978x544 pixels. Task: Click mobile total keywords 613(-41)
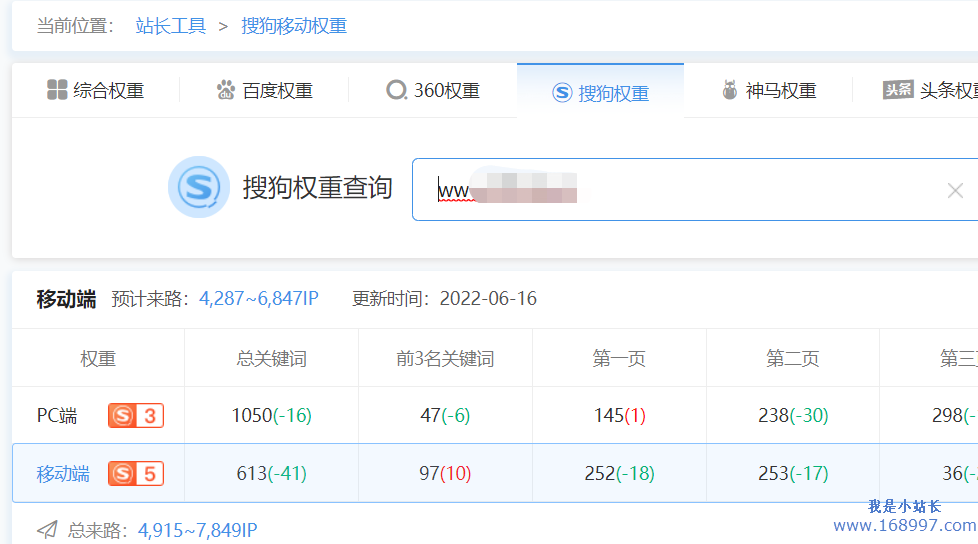(x=271, y=474)
